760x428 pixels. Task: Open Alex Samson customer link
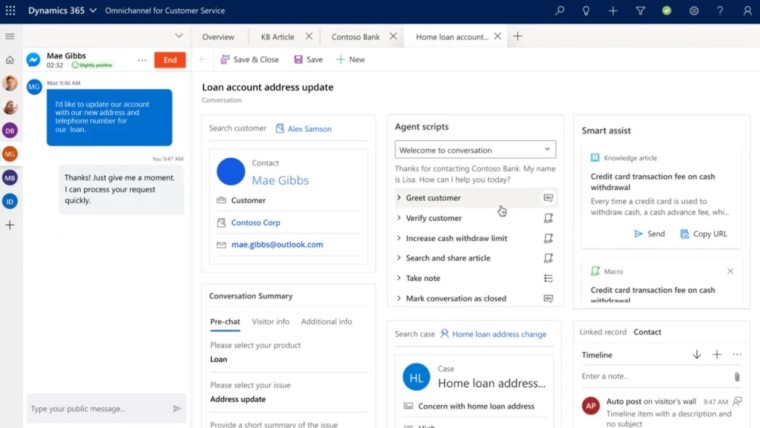pyautogui.click(x=309, y=129)
